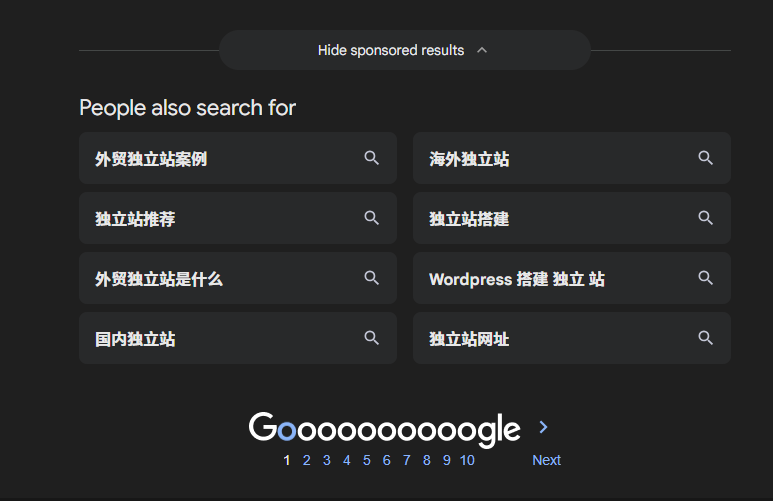This screenshot has height=501, width=773.
Task: Click the Next page link
Action: pos(546,460)
